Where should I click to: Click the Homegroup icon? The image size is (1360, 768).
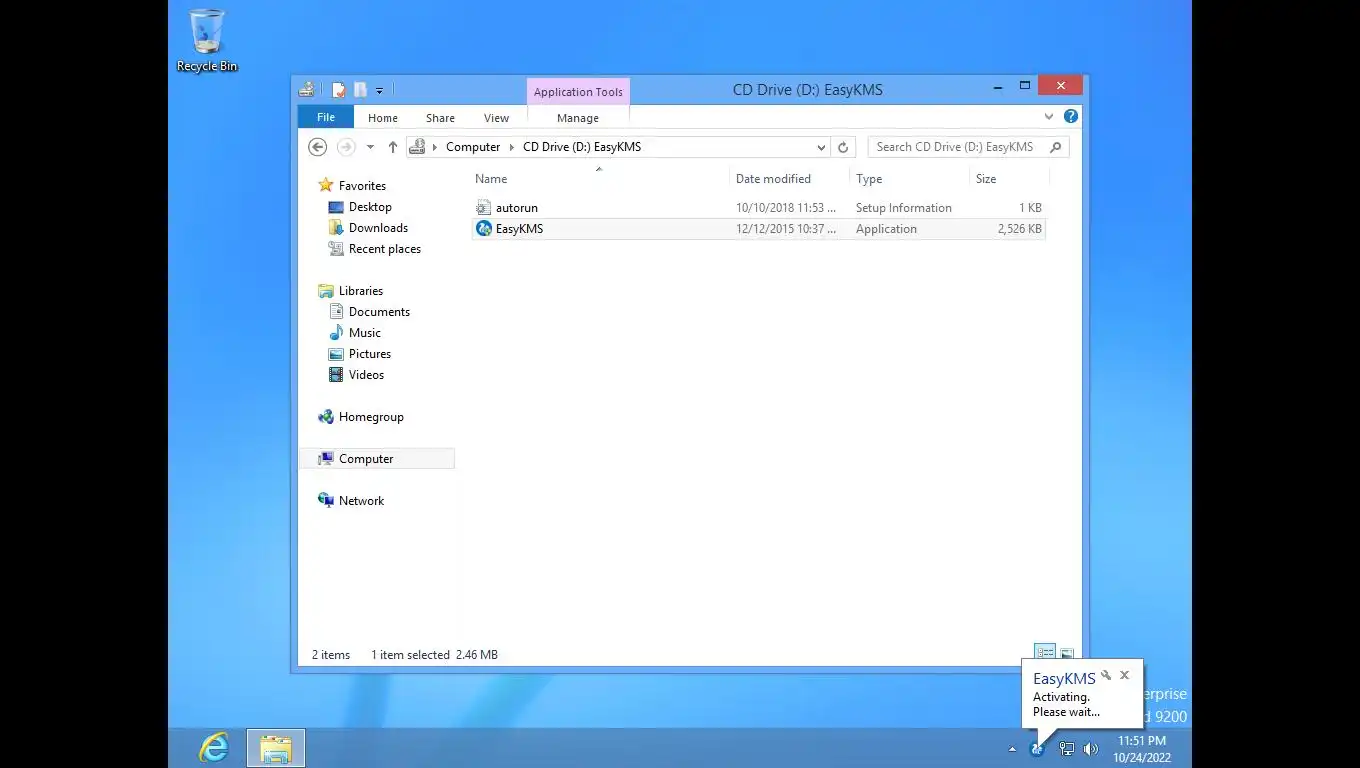[x=326, y=417]
